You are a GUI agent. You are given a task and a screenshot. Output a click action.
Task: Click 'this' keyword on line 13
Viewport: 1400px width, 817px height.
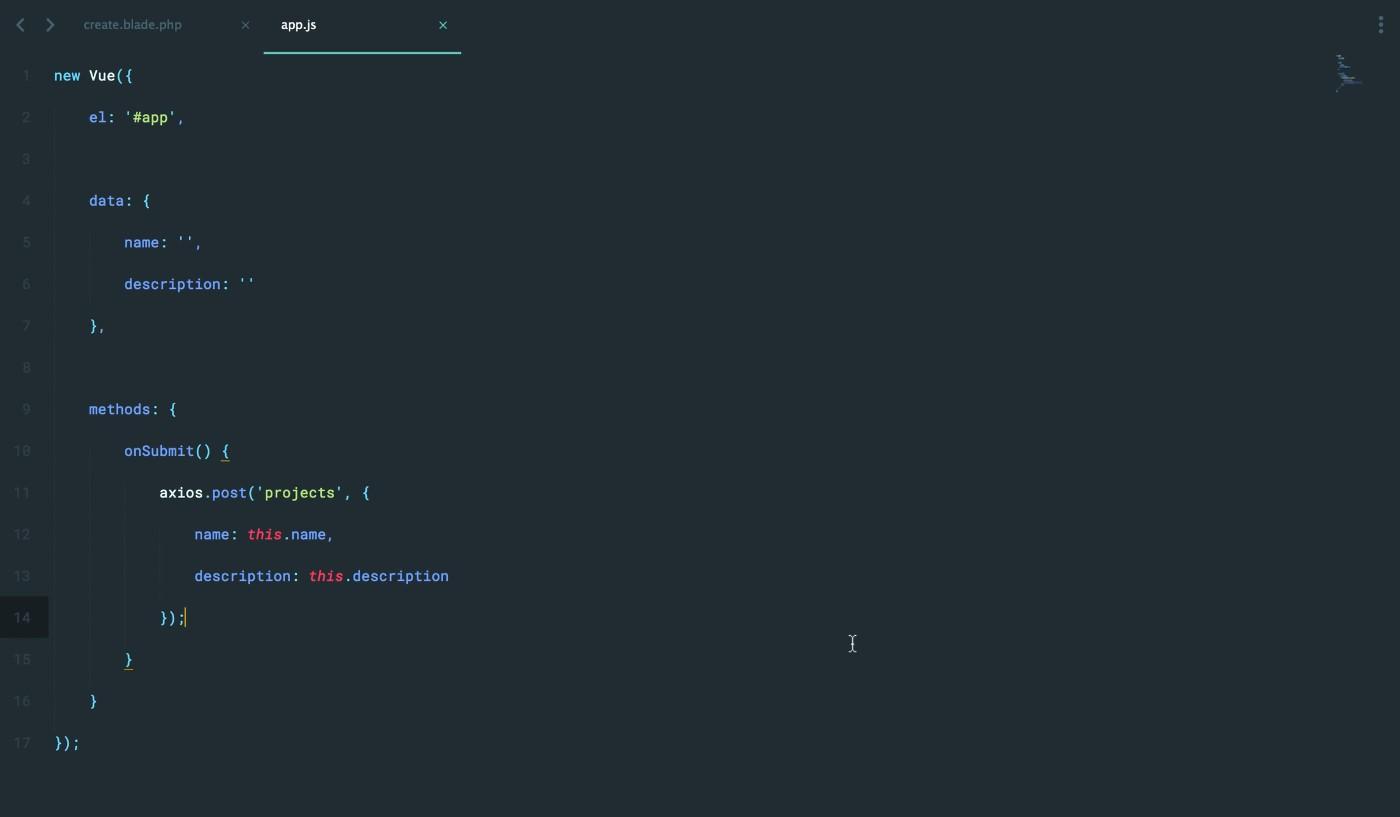point(326,577)
